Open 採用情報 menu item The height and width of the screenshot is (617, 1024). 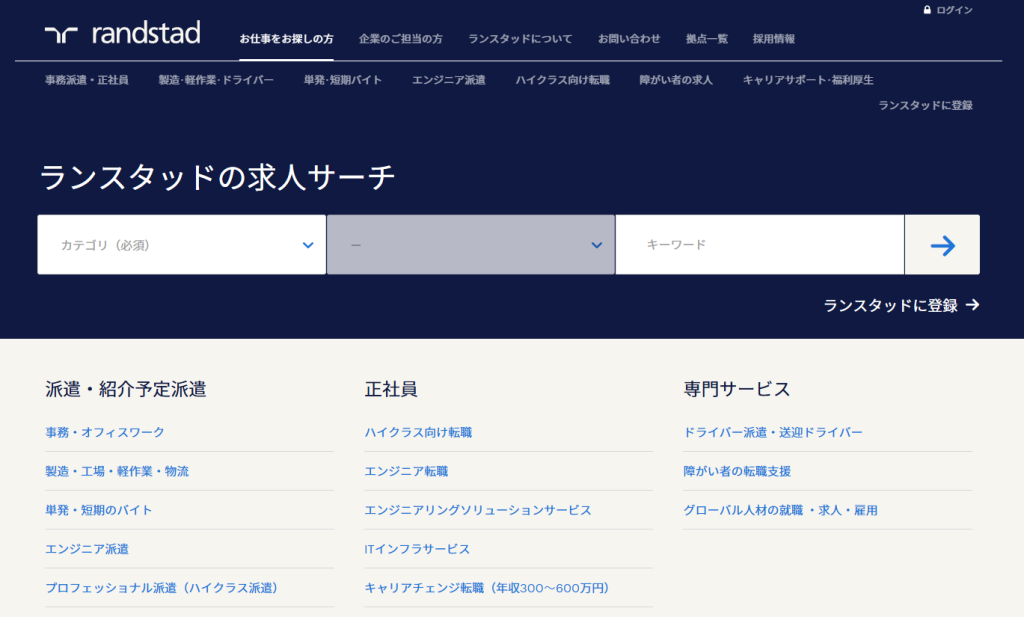(x=774, y=39)
